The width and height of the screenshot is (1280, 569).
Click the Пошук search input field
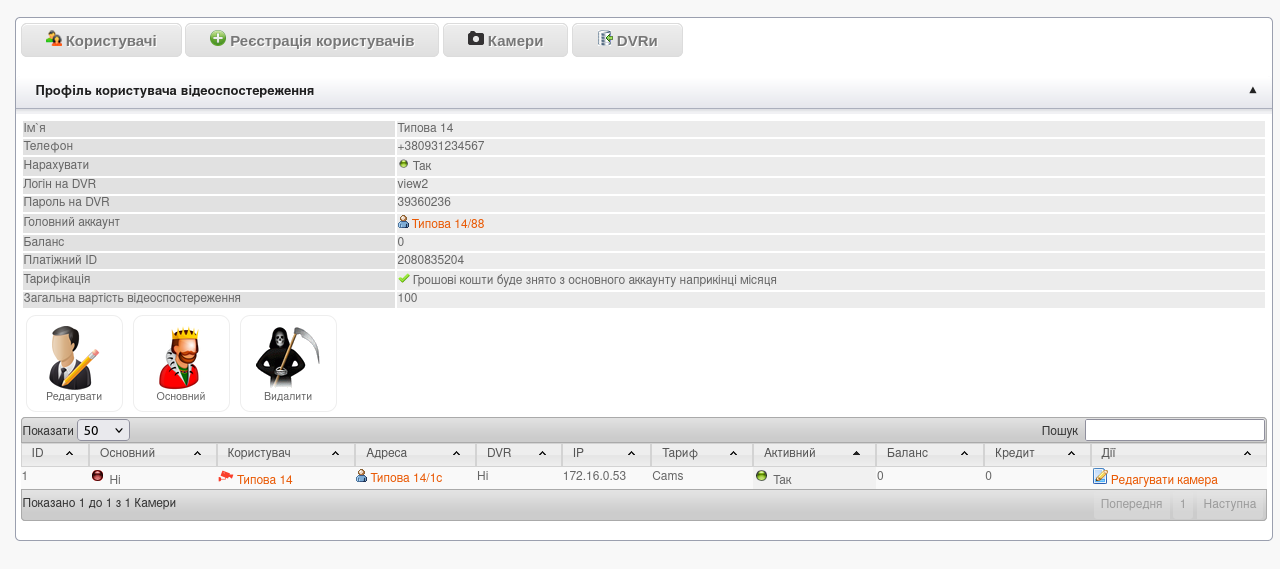point(1174,430)
